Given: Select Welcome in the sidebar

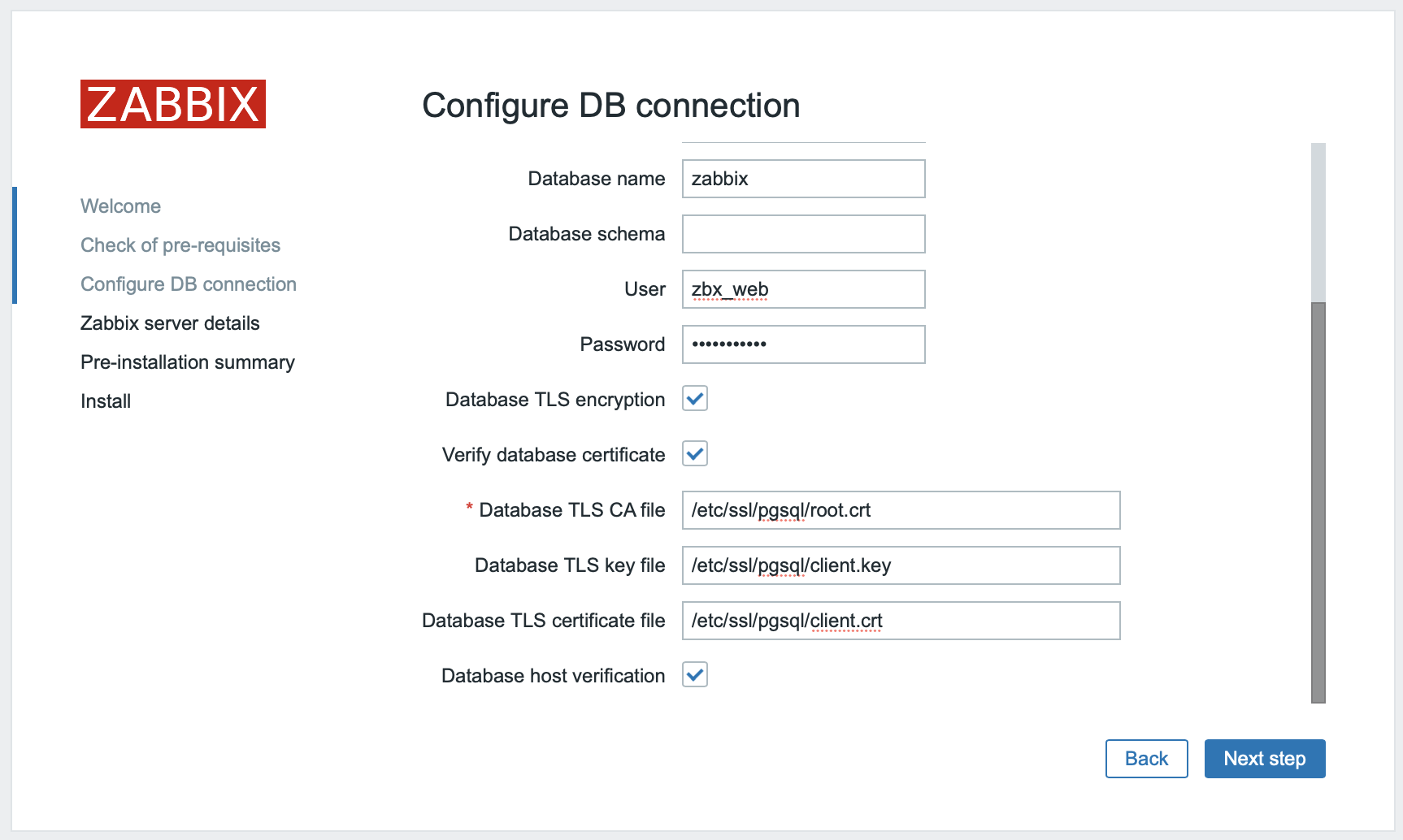Looking at the screenshot, I should pos(119,206).
